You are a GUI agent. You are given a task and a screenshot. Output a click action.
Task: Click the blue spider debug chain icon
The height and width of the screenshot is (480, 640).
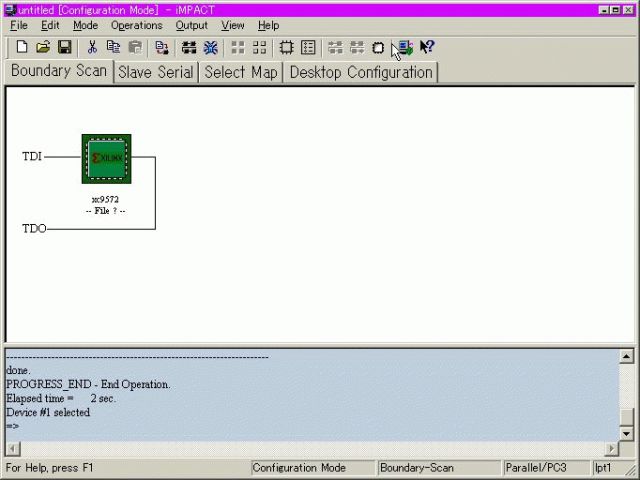[211, 48]
